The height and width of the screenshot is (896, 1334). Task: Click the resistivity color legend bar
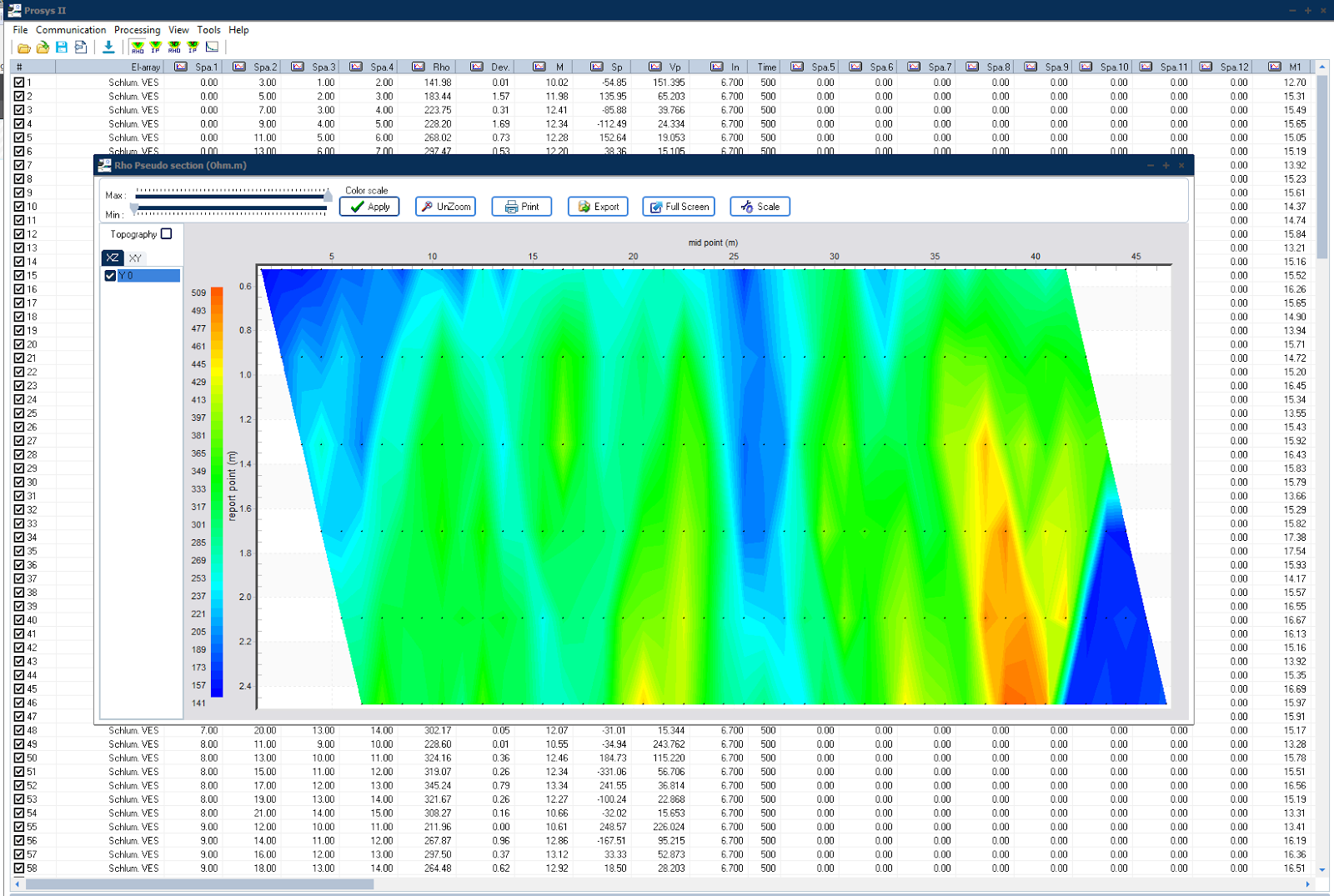coord(217,492)
